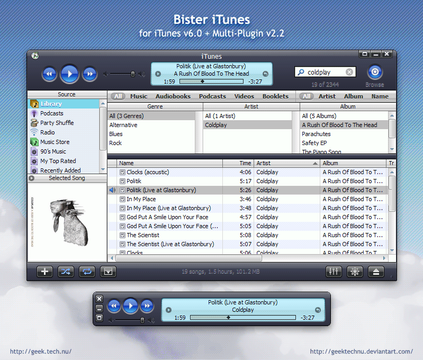Turn on the visualizer button
Screen dimensions: 423x360
tap(355, 272)
